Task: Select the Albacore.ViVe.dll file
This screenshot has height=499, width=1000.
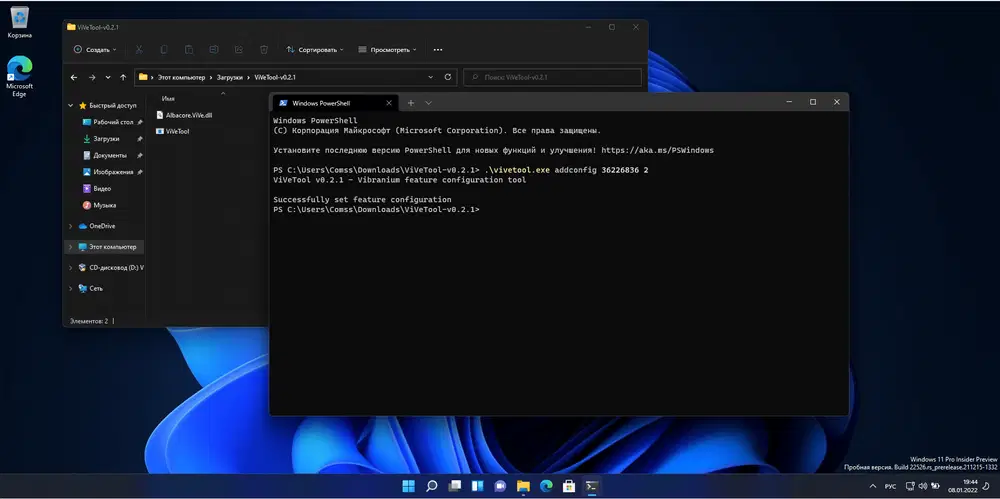Action: (x=184, y=115)
